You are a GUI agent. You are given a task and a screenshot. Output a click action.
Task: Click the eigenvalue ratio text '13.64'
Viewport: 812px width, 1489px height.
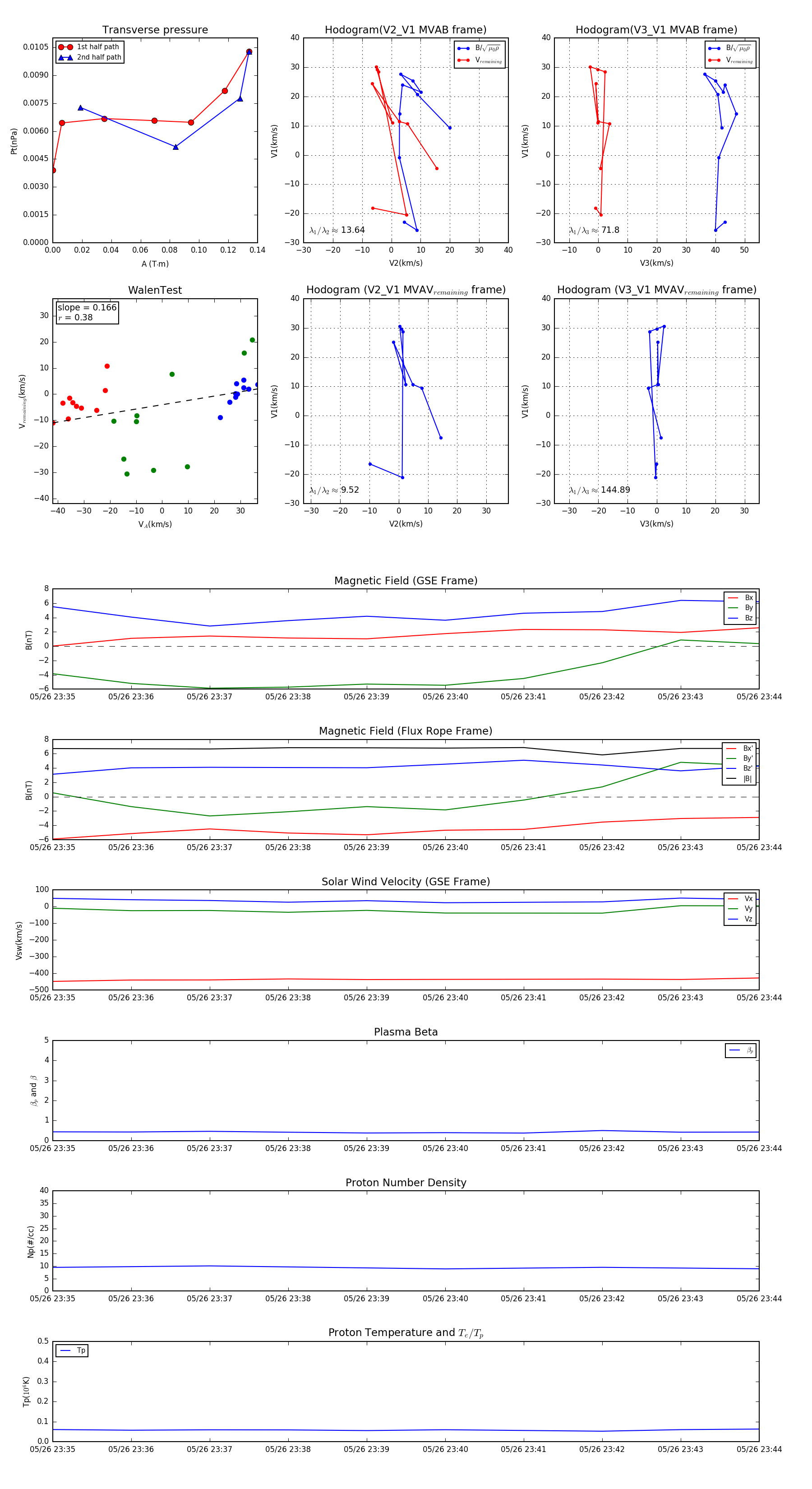pyautogui.click(x=352, y=230)
